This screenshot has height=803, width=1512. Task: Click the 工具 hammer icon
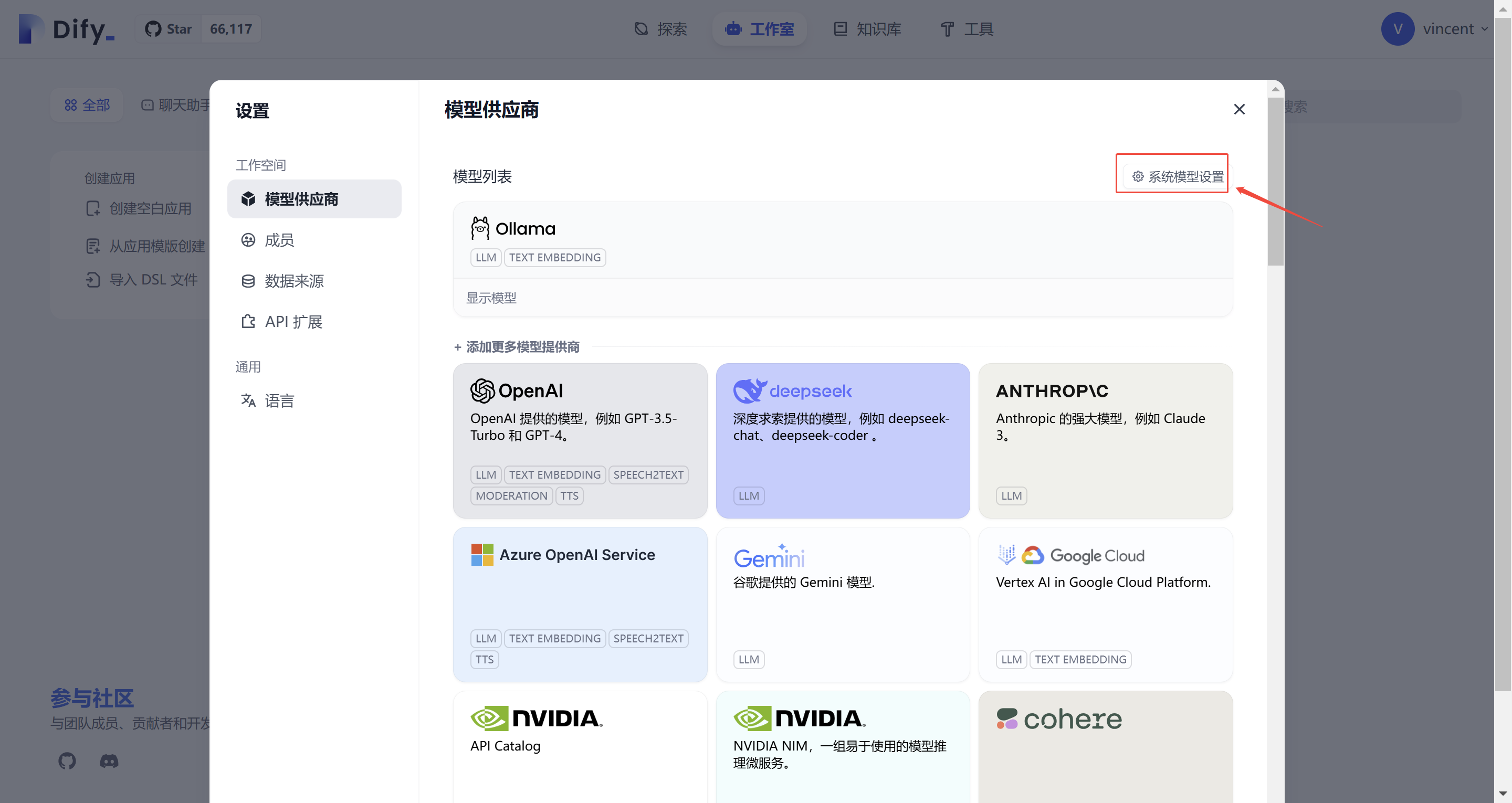947,29
